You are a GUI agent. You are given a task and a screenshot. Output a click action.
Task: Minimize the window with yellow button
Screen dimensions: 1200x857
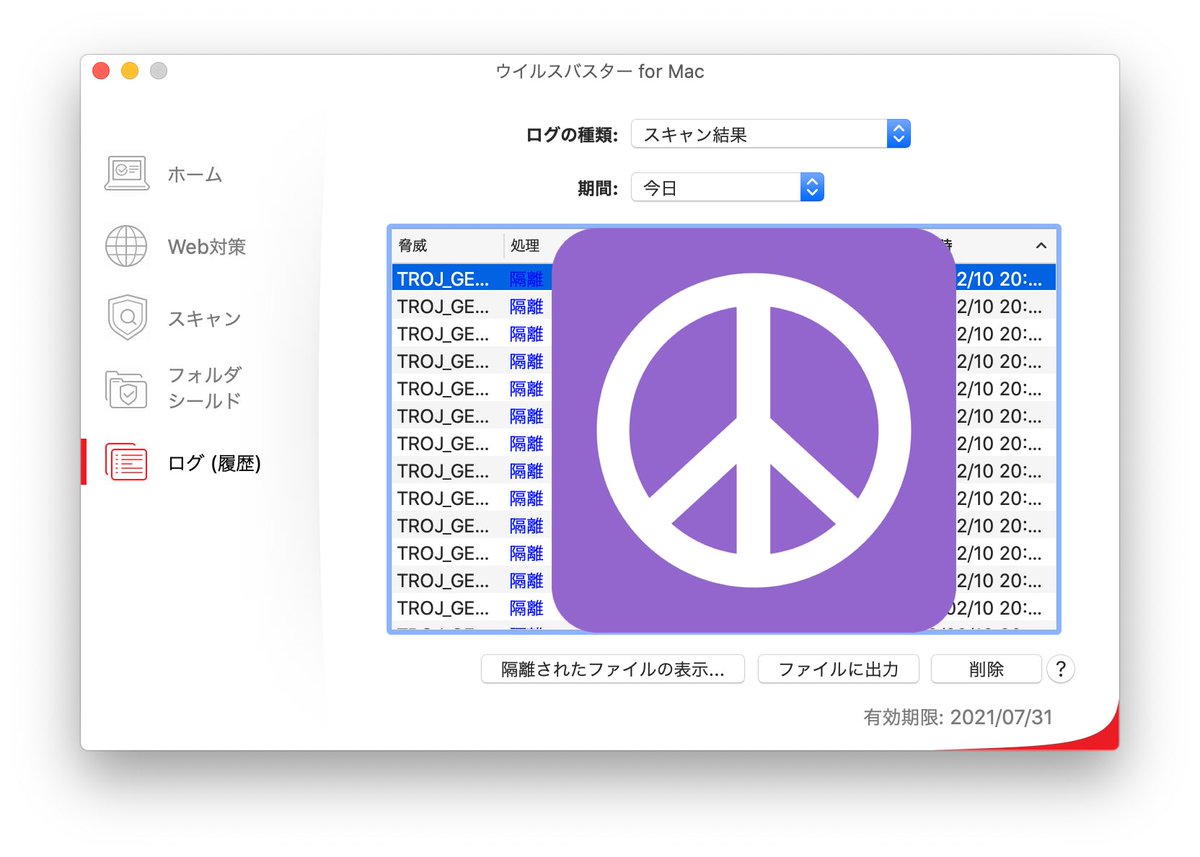point(129,71)
